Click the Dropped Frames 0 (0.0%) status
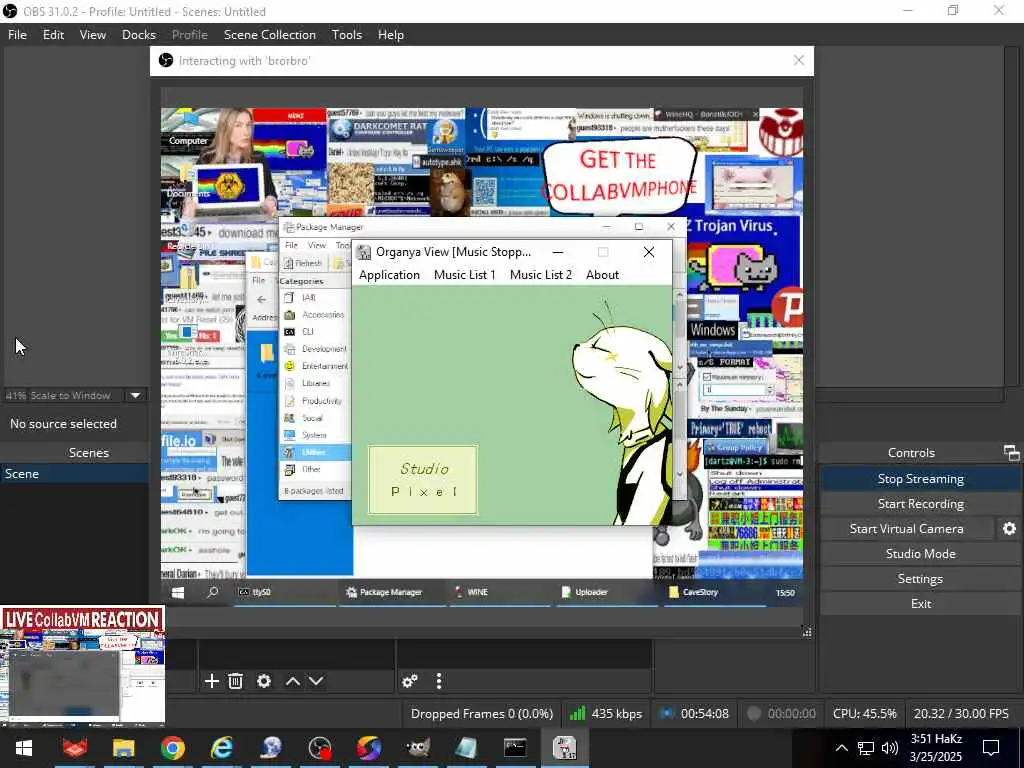 coord(481,713)
